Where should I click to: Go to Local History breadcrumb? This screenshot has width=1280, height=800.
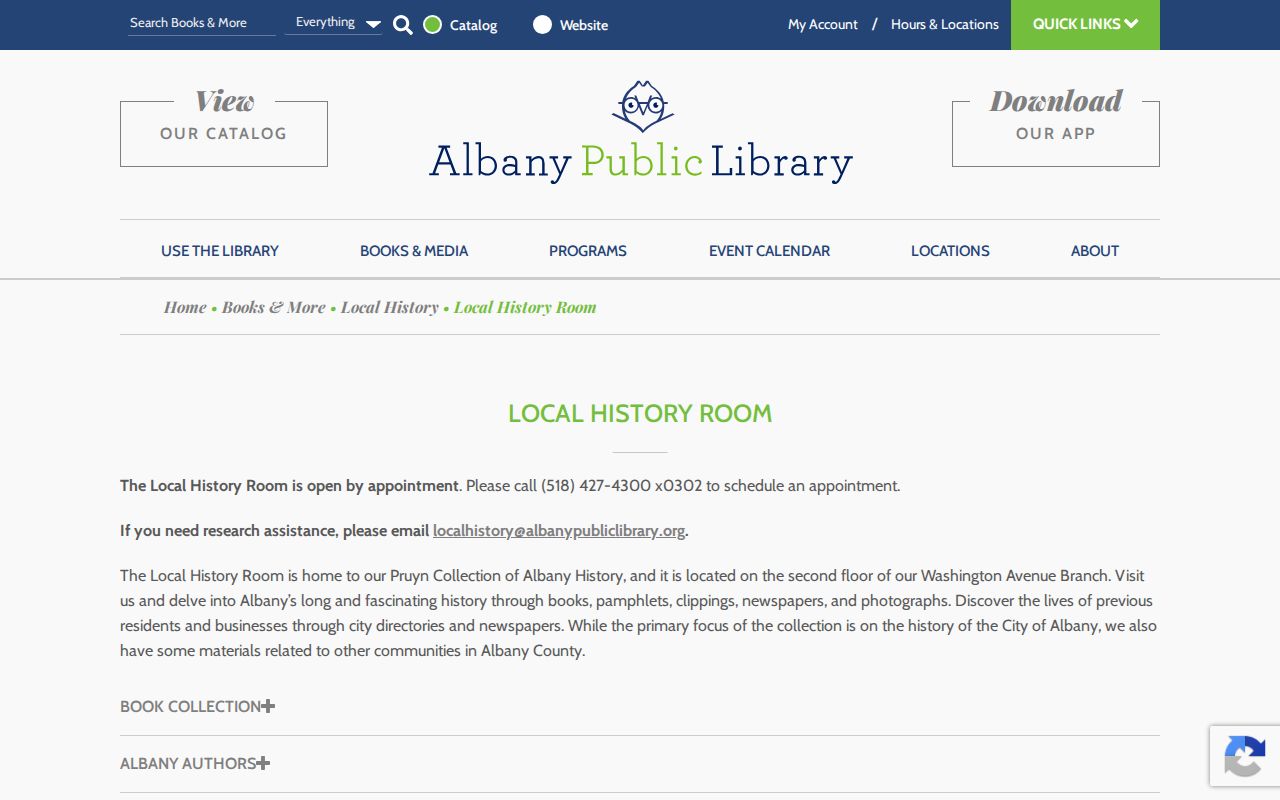click(x=390, y=307)
